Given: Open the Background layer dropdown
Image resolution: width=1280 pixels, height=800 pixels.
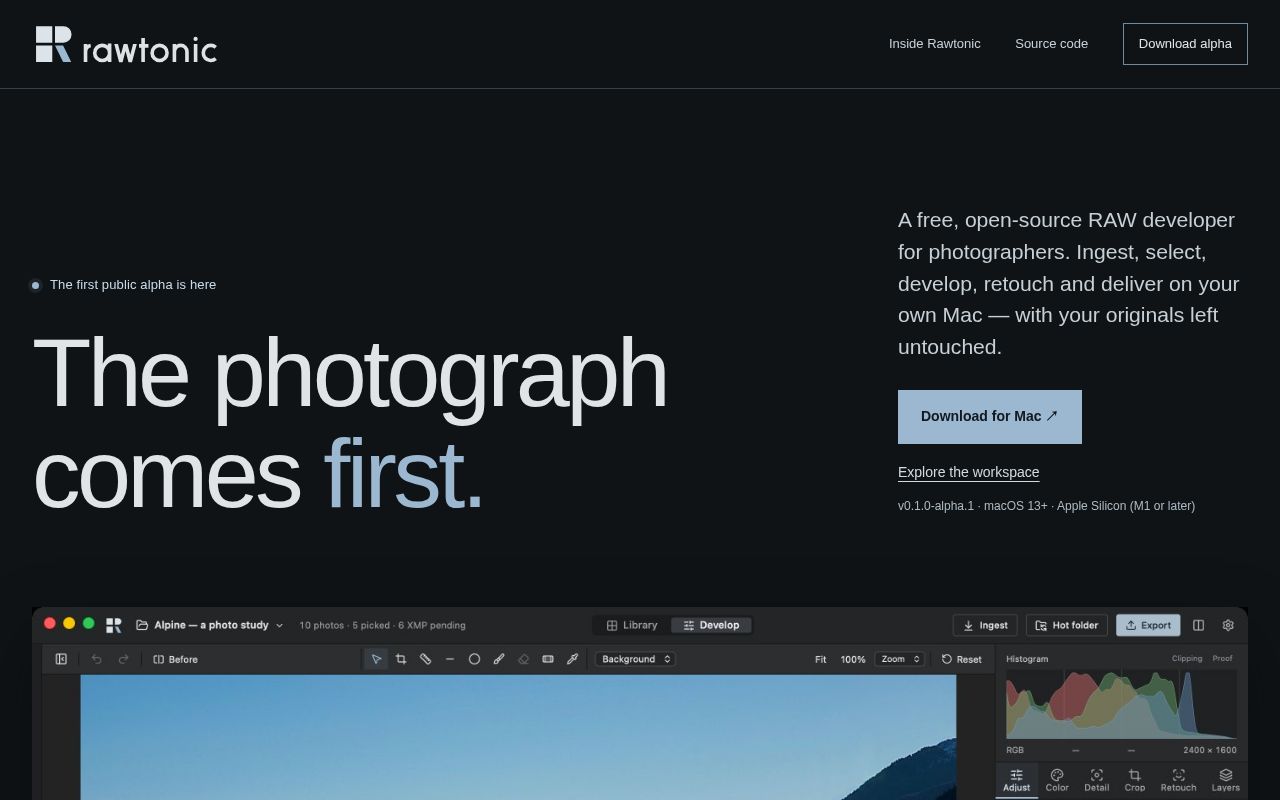Looking at the screenshot, I should [x=635, y=659].
